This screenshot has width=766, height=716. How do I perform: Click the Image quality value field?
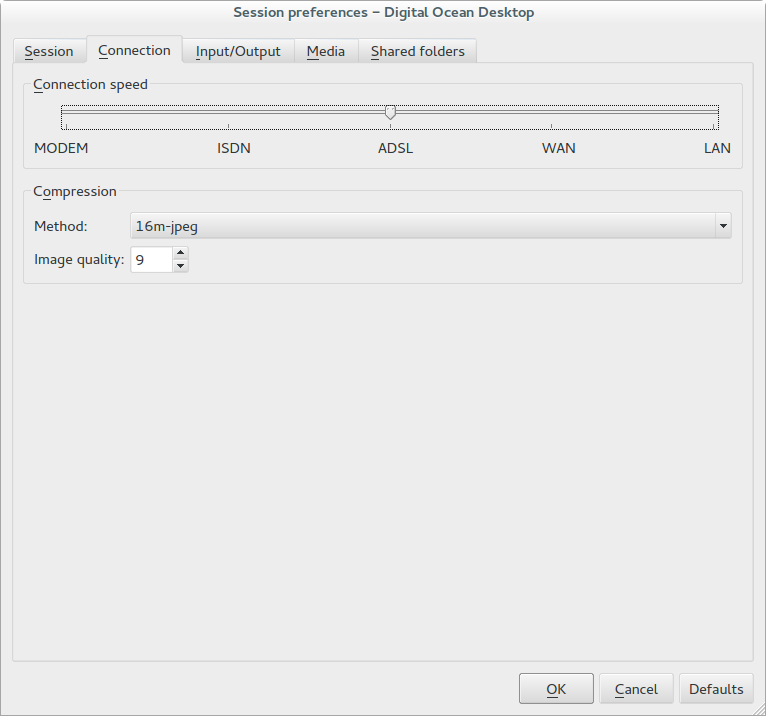[x=151, y=259]
